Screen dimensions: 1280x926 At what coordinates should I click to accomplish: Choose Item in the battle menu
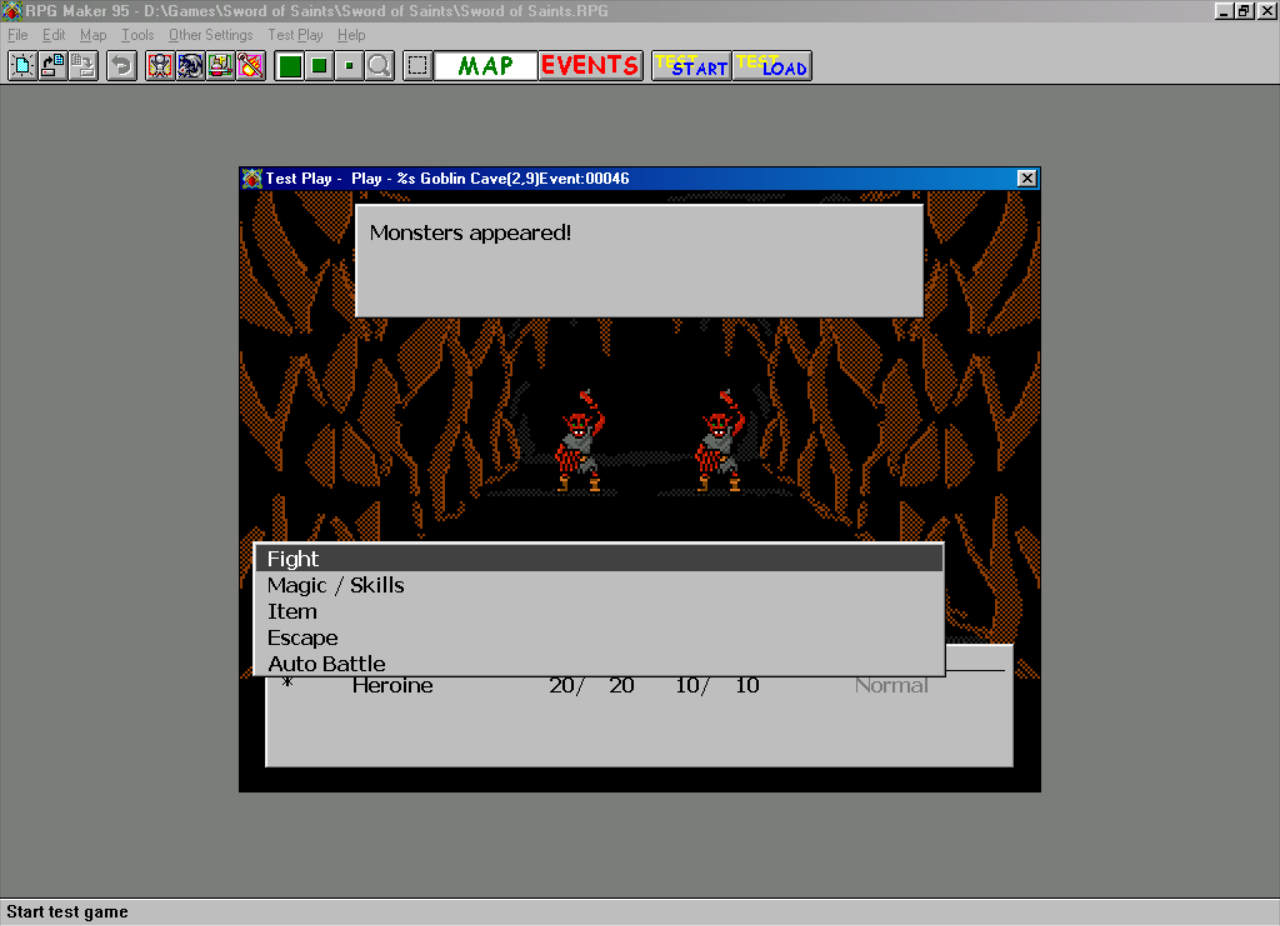tap(599, 611)
